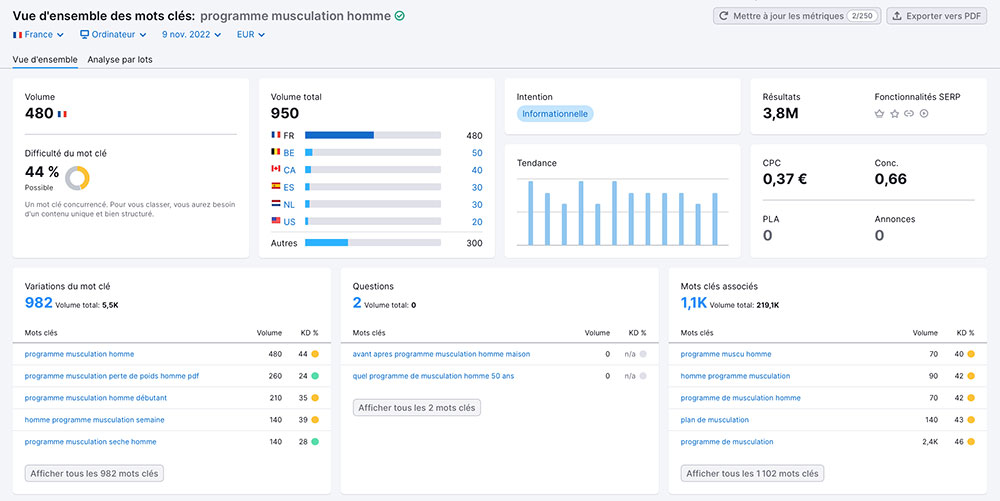This screenshot has height=501, width=1000.
Task: Click Mettre à jour les métriques button
Action: tap(797, 16)
